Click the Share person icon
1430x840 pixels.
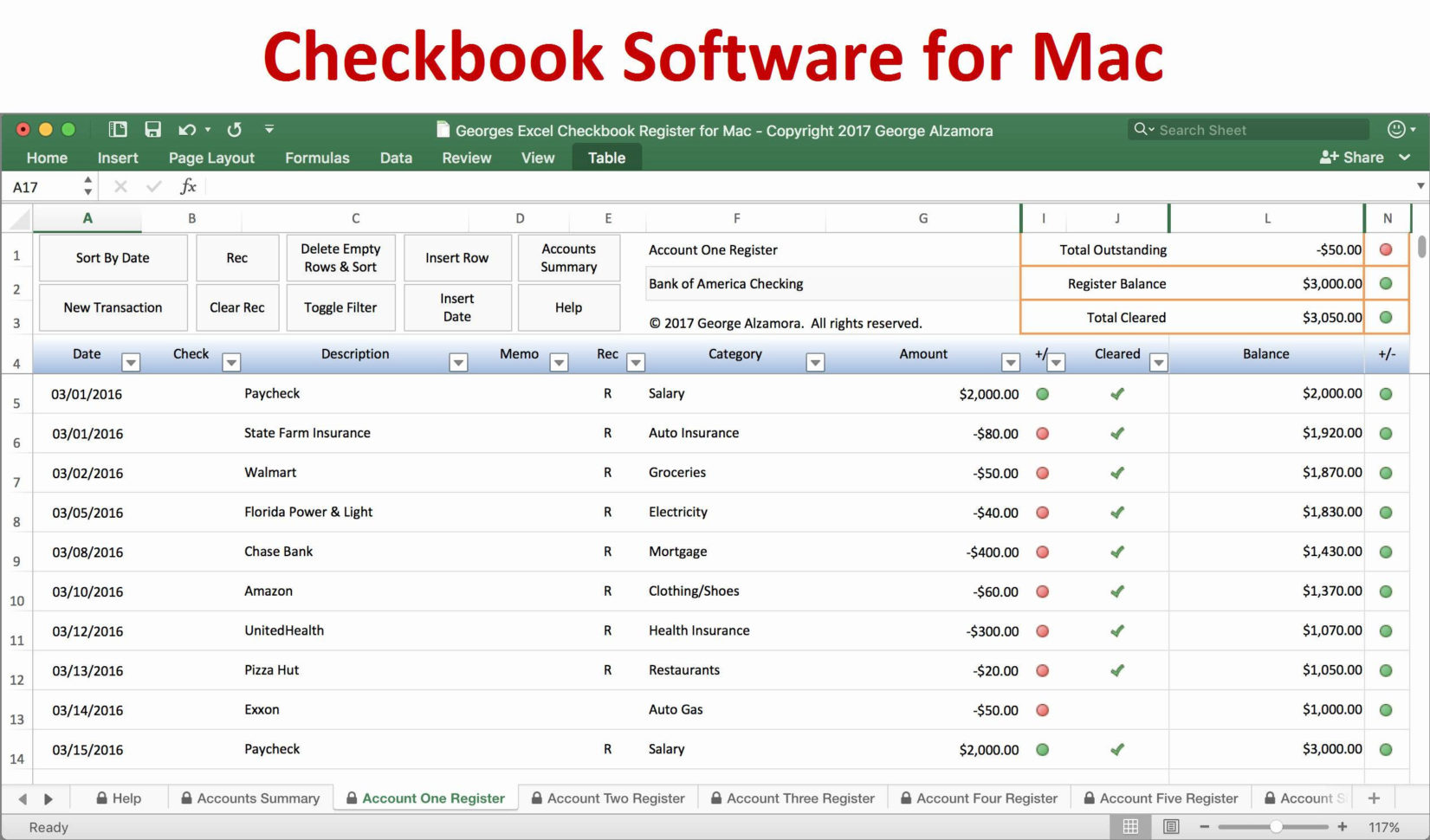1329,157
